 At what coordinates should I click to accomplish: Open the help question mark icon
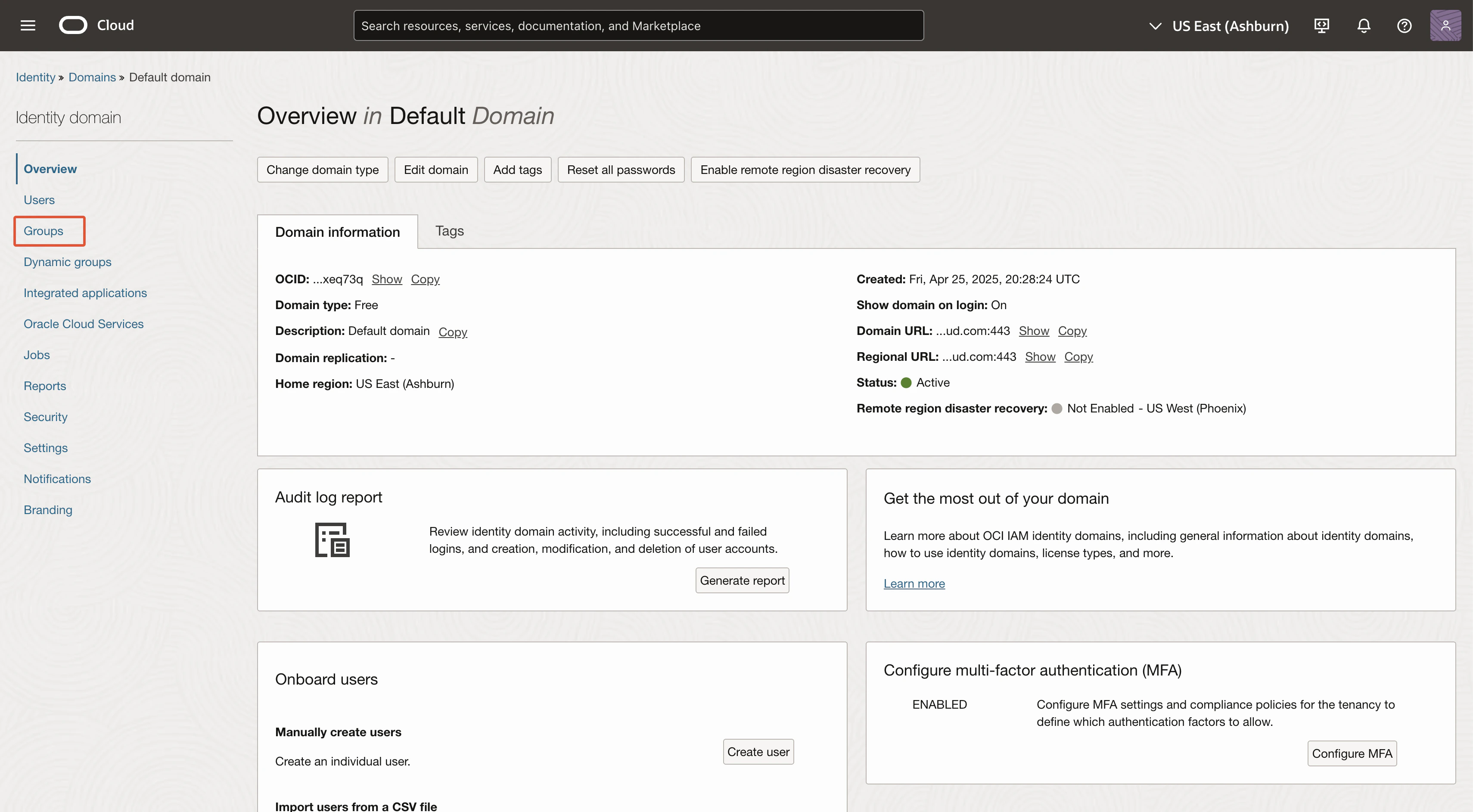click(1404, 26)
